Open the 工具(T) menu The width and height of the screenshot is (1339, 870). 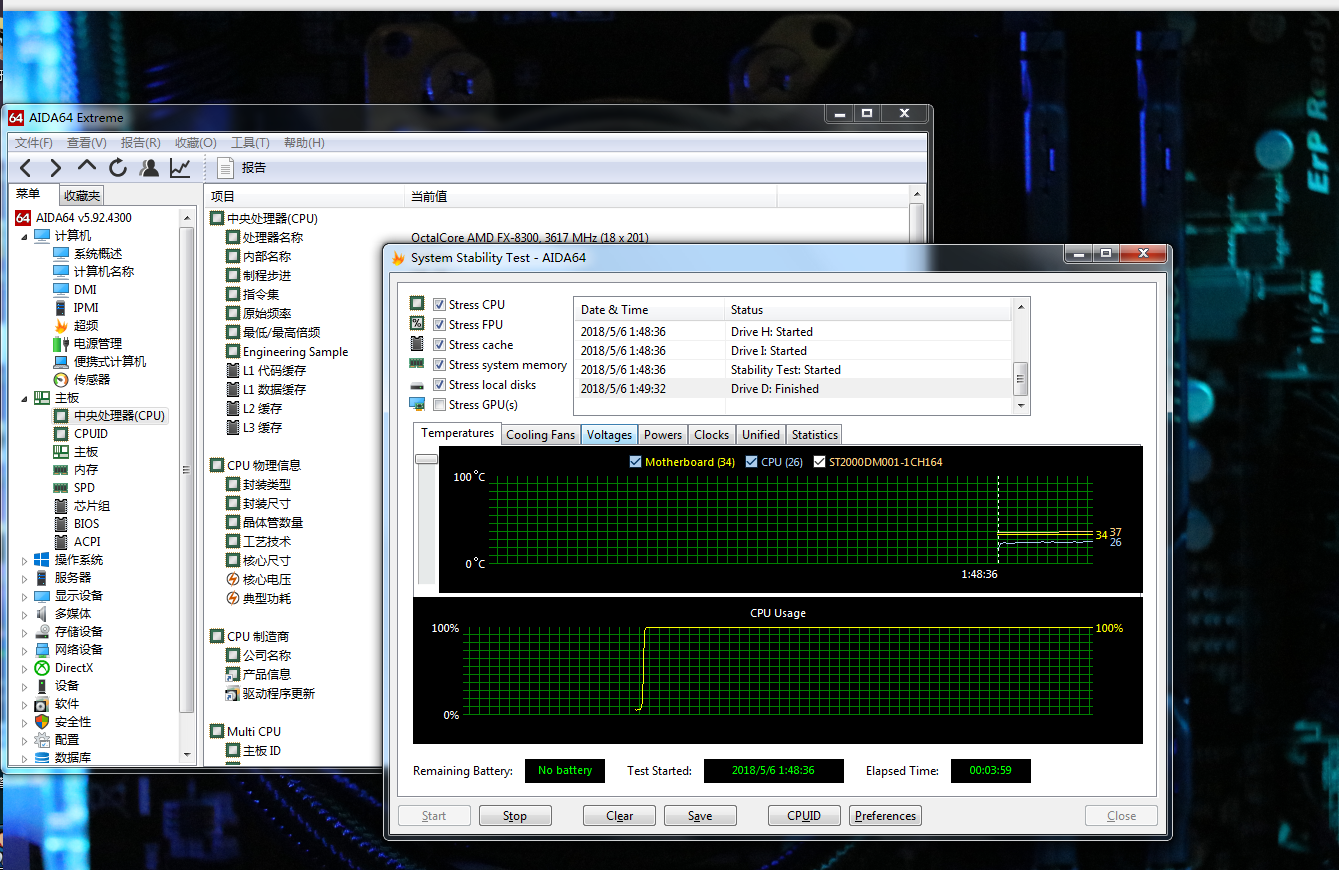tap(250, 143)
